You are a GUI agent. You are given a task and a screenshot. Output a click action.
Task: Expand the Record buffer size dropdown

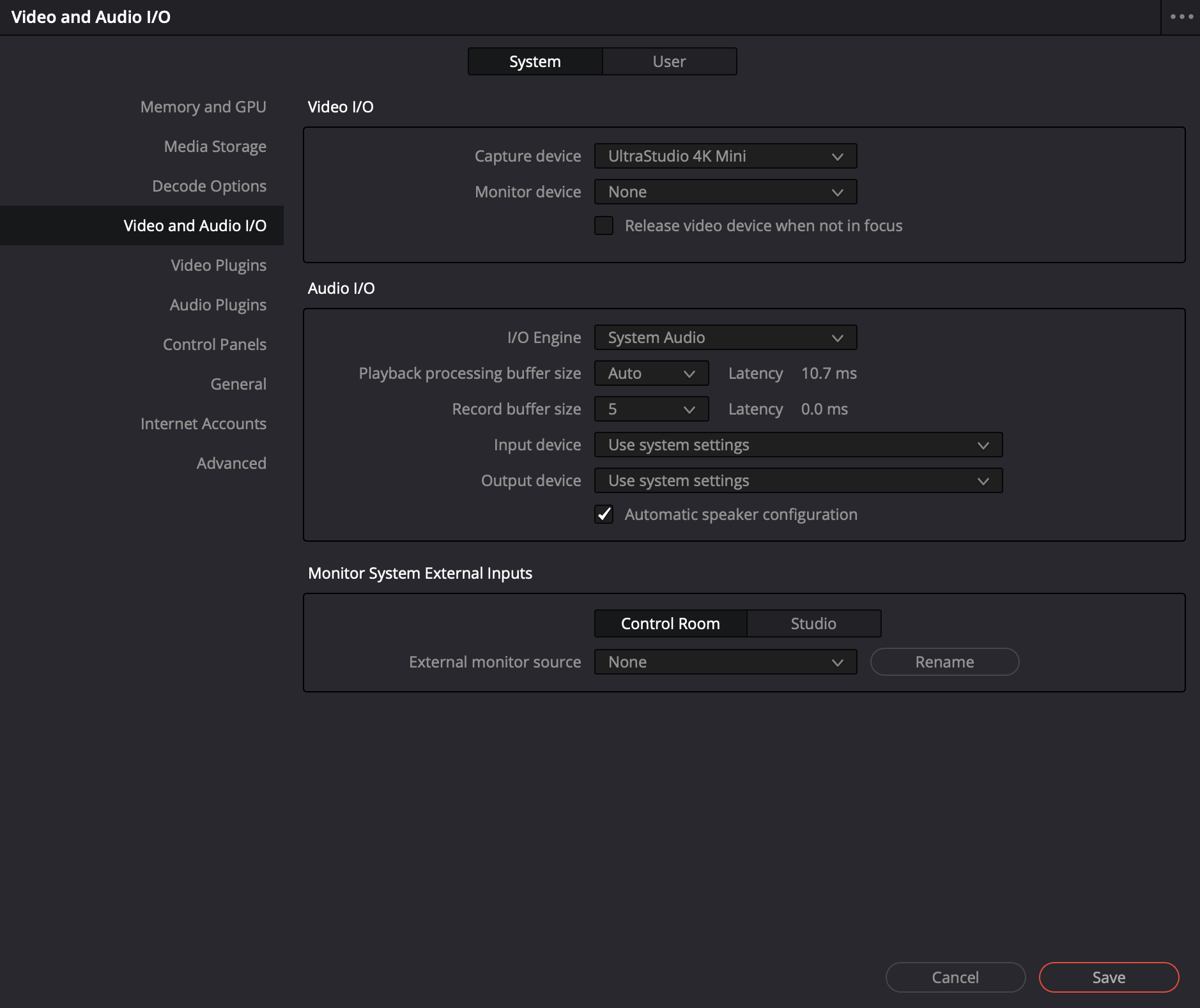coord(651,409)
